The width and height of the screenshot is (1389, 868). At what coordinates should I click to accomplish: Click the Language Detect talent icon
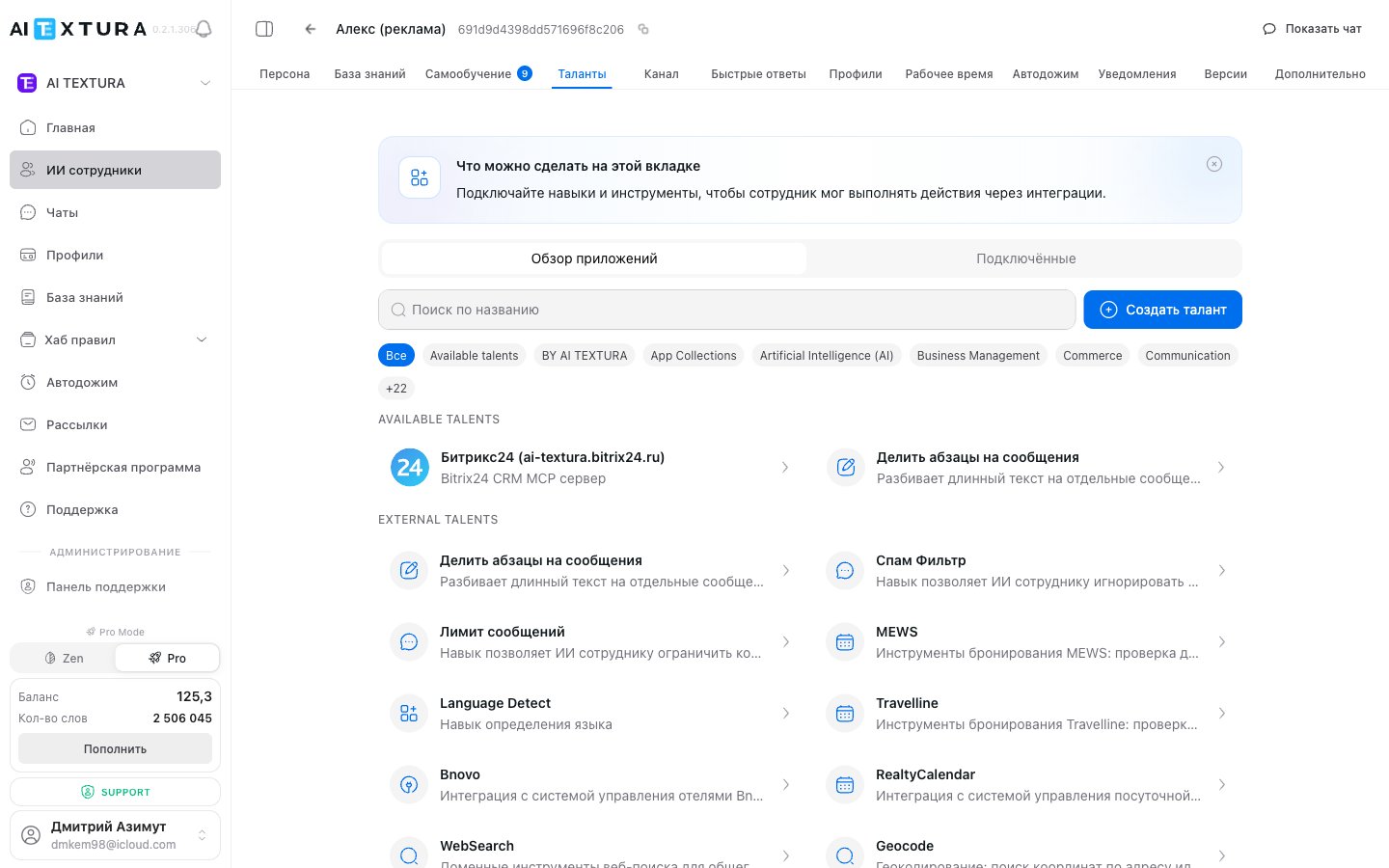409,714
